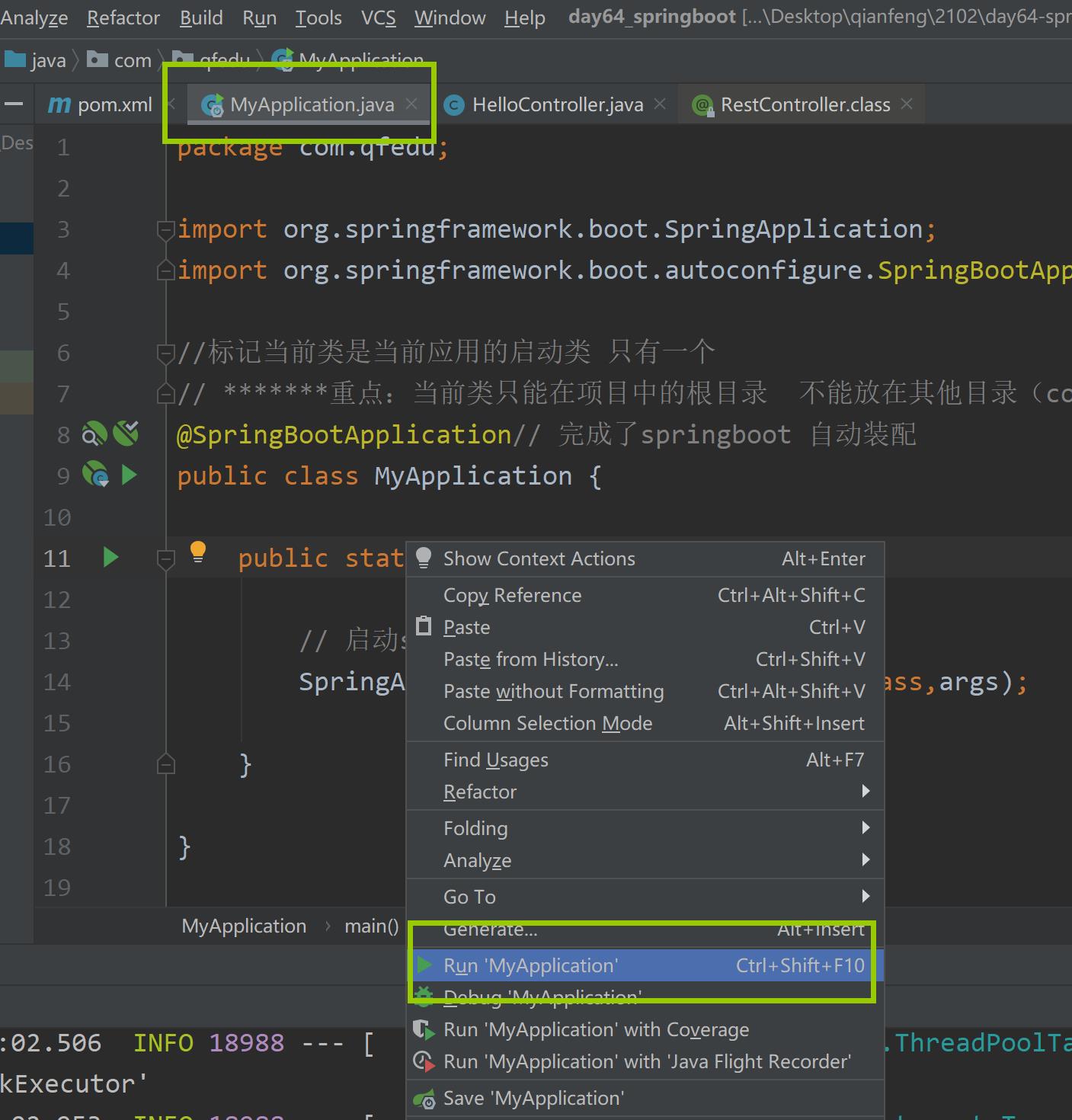Open the Run menu
Screen dimensions: 1072x1120
point(259,18)
